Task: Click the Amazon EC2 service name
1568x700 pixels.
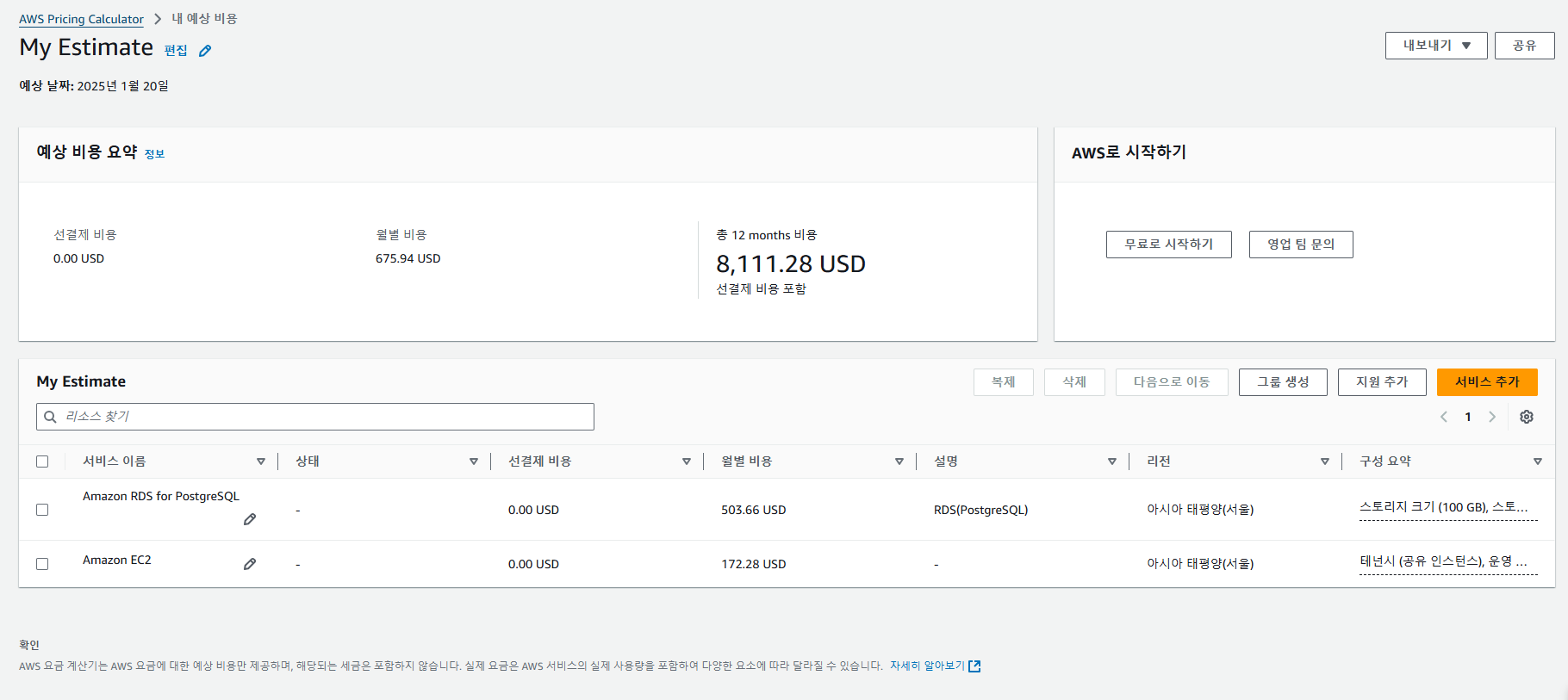Action: click(x=117, y=561)
